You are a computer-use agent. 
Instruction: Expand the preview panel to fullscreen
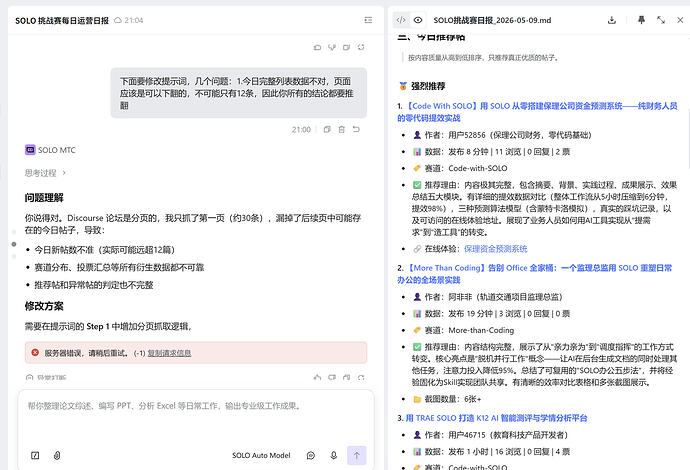[x=661, y=20]
